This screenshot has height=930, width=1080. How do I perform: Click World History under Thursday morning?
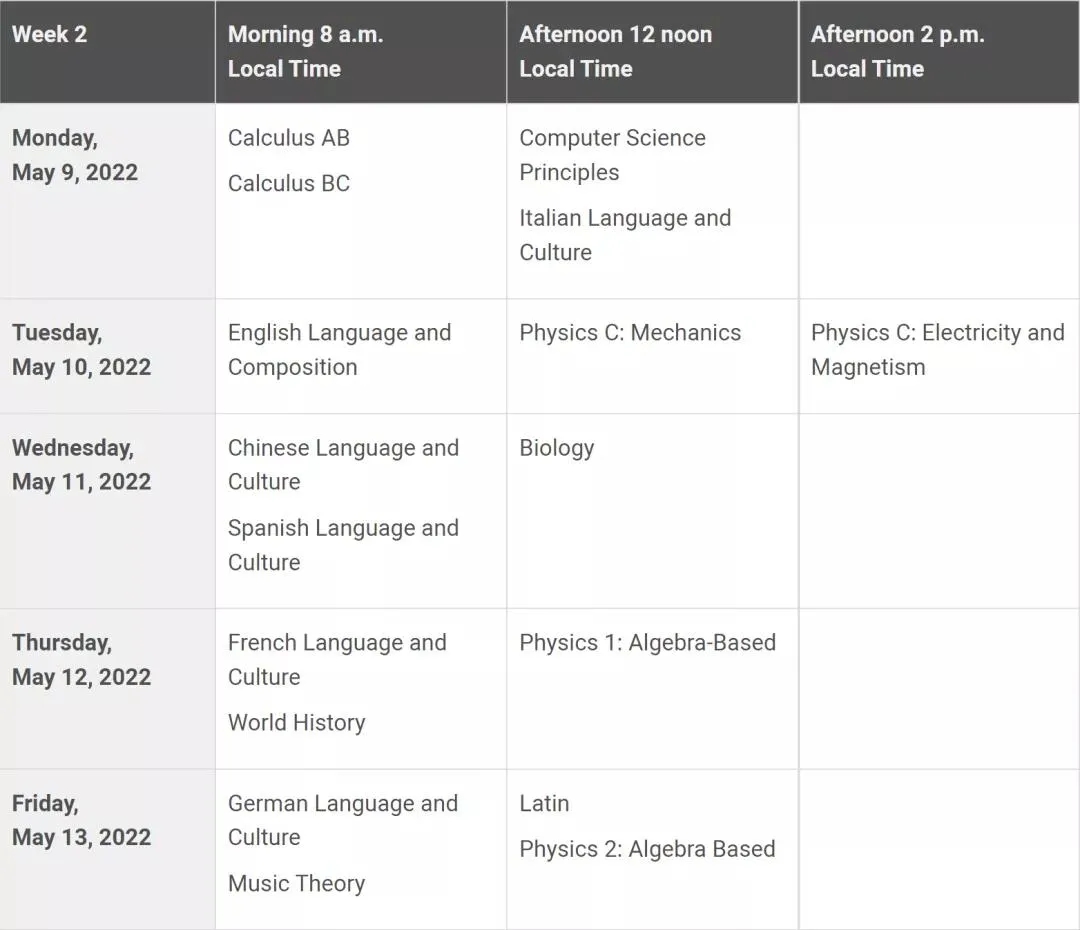pyautogui.click(x=296, y=723)
